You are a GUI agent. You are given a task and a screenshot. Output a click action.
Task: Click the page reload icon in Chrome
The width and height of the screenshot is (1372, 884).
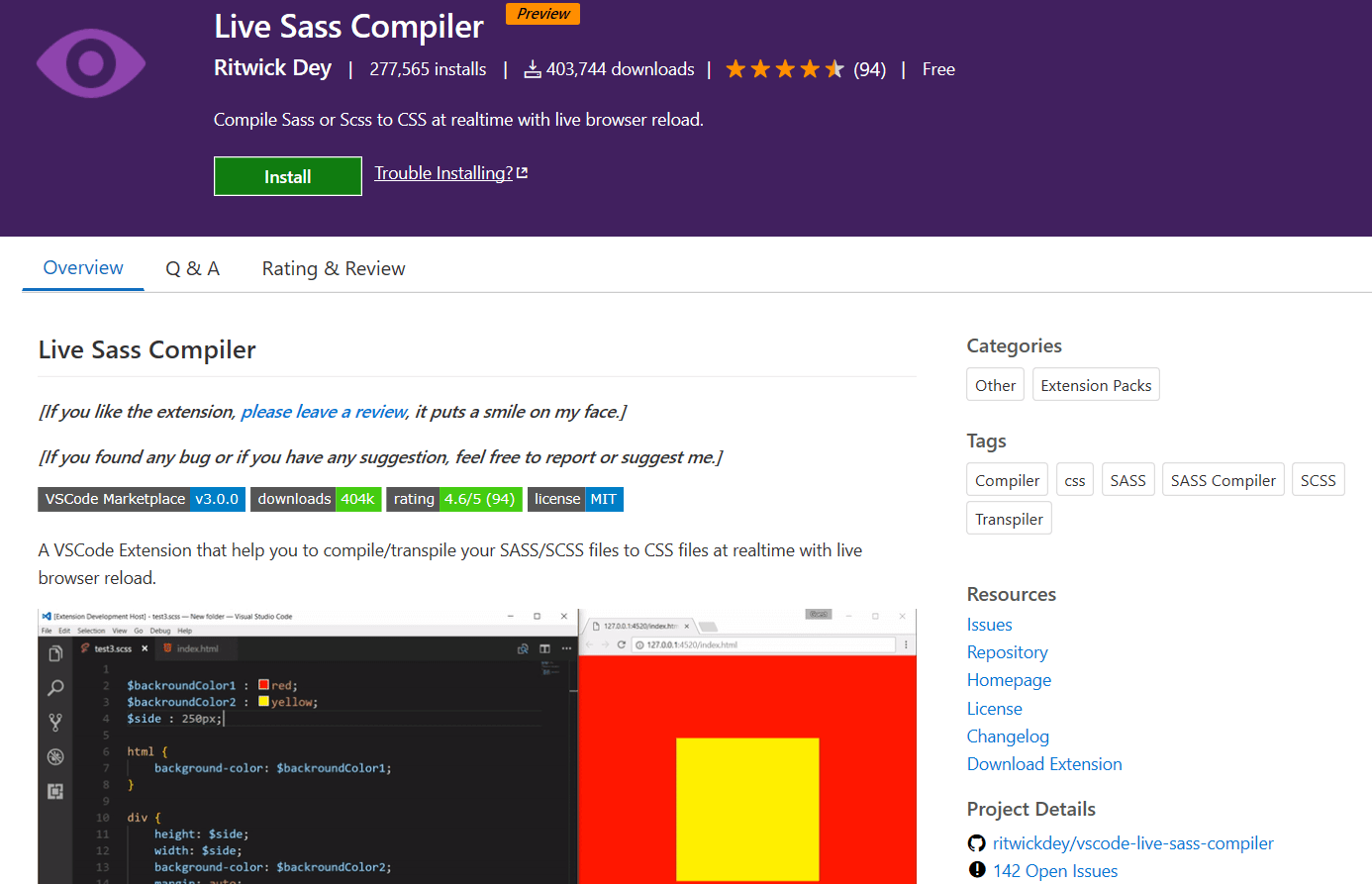coord(621,644)
